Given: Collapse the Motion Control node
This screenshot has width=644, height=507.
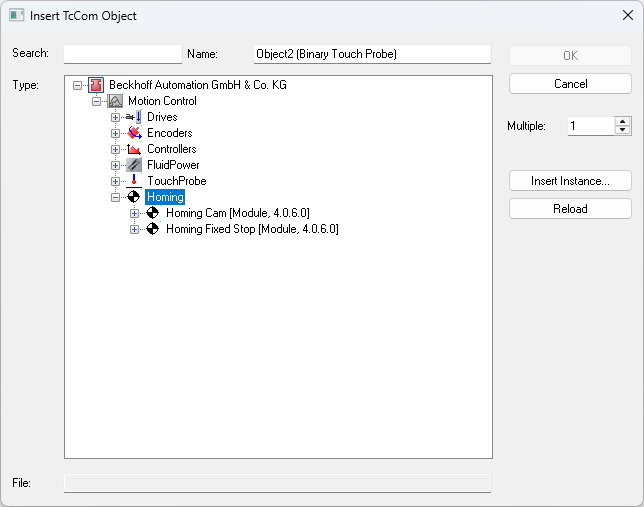Looking at the screenshot, I should point(97,101).
